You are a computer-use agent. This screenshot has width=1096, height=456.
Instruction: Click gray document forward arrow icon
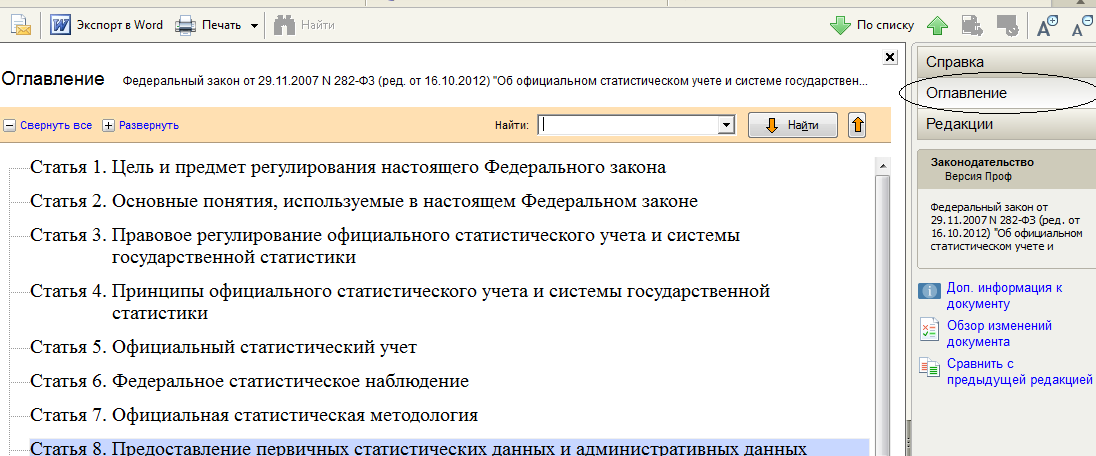[972, 26]
